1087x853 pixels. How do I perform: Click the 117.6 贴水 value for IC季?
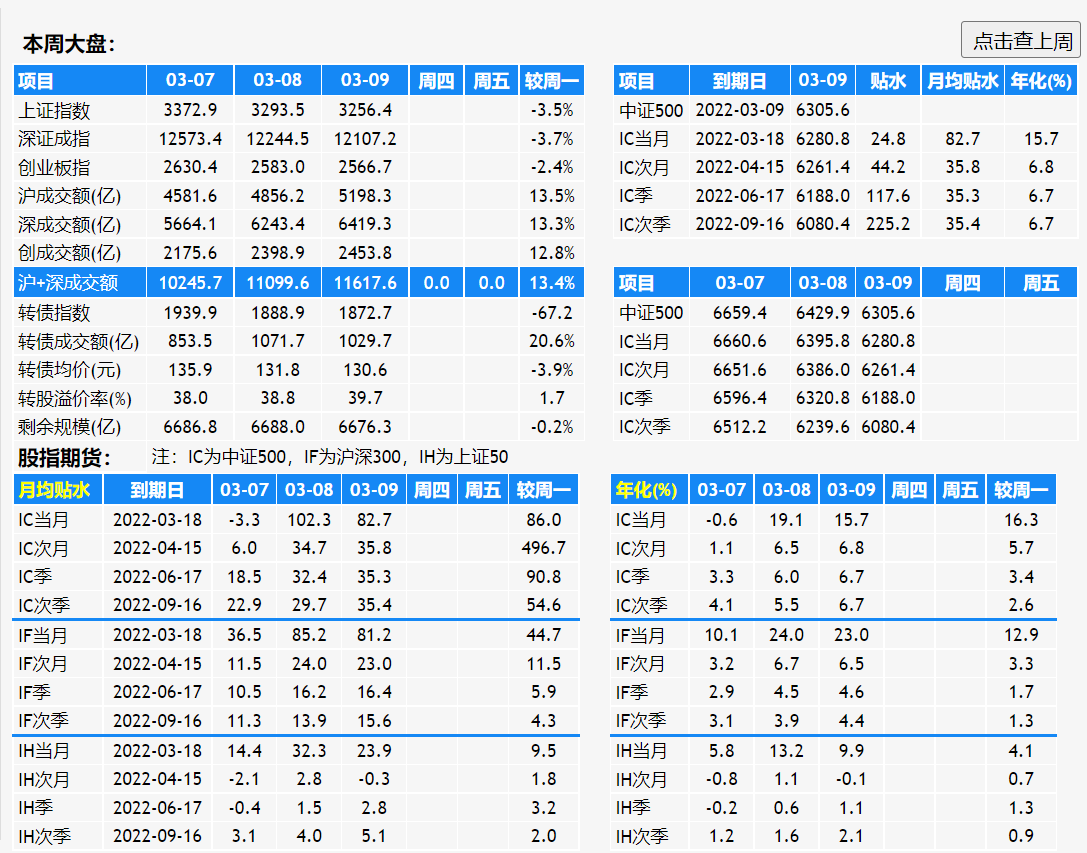point(888,196)
